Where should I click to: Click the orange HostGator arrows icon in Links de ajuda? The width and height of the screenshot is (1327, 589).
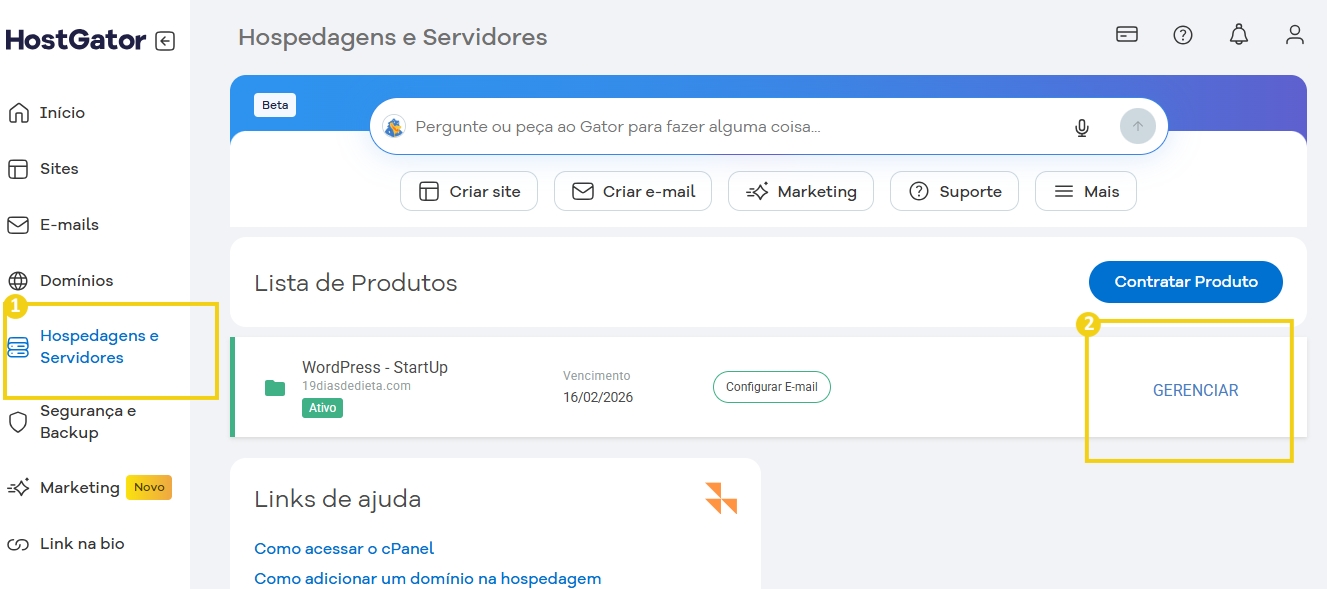click(723, 499)
